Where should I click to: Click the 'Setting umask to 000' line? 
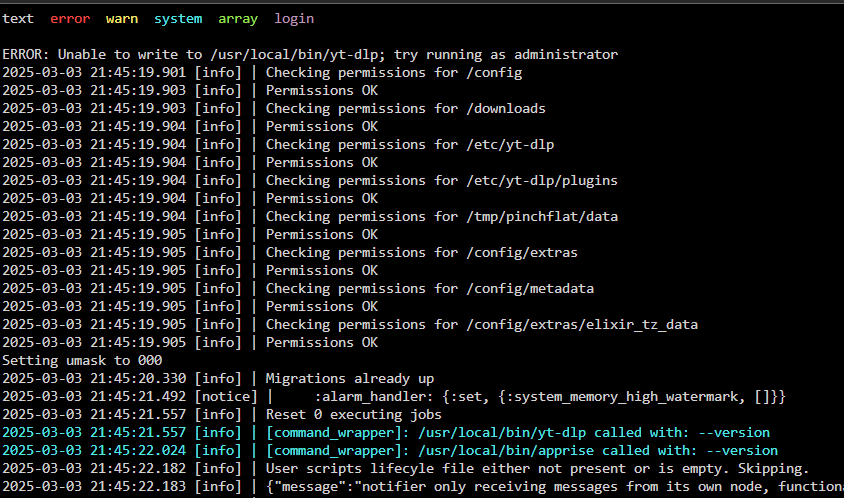(82, 361)
